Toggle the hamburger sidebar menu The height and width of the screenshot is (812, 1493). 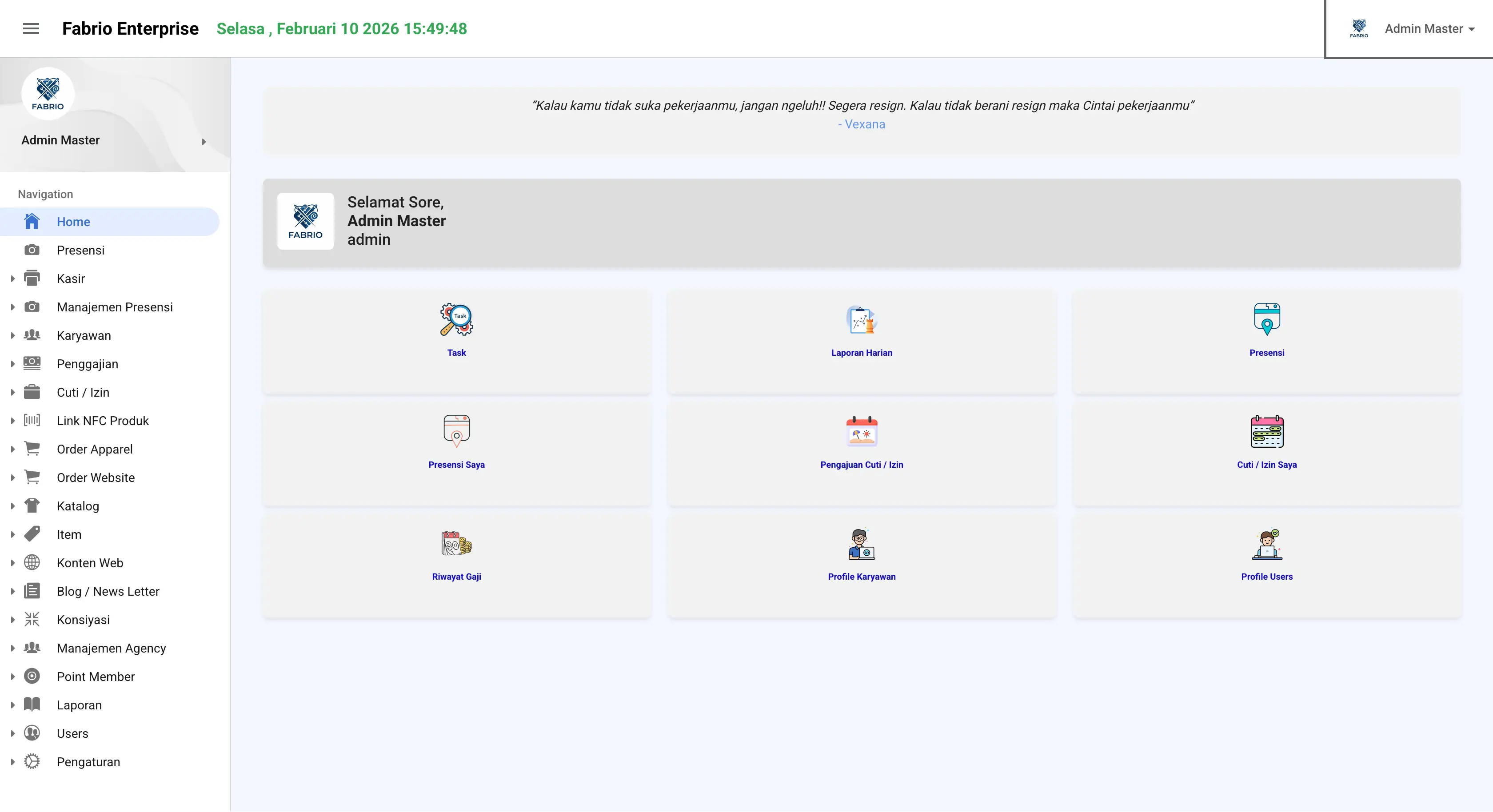point(31,28)
